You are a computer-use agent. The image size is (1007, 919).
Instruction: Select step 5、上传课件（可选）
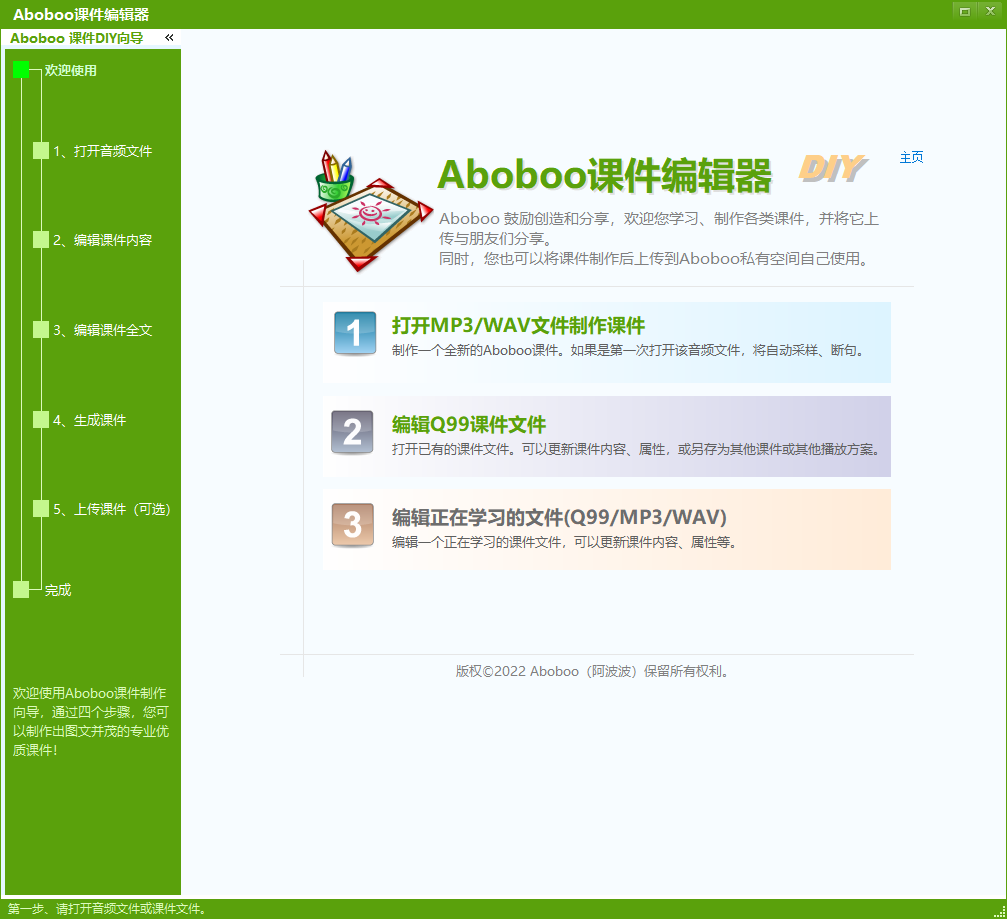pos(111,509)
